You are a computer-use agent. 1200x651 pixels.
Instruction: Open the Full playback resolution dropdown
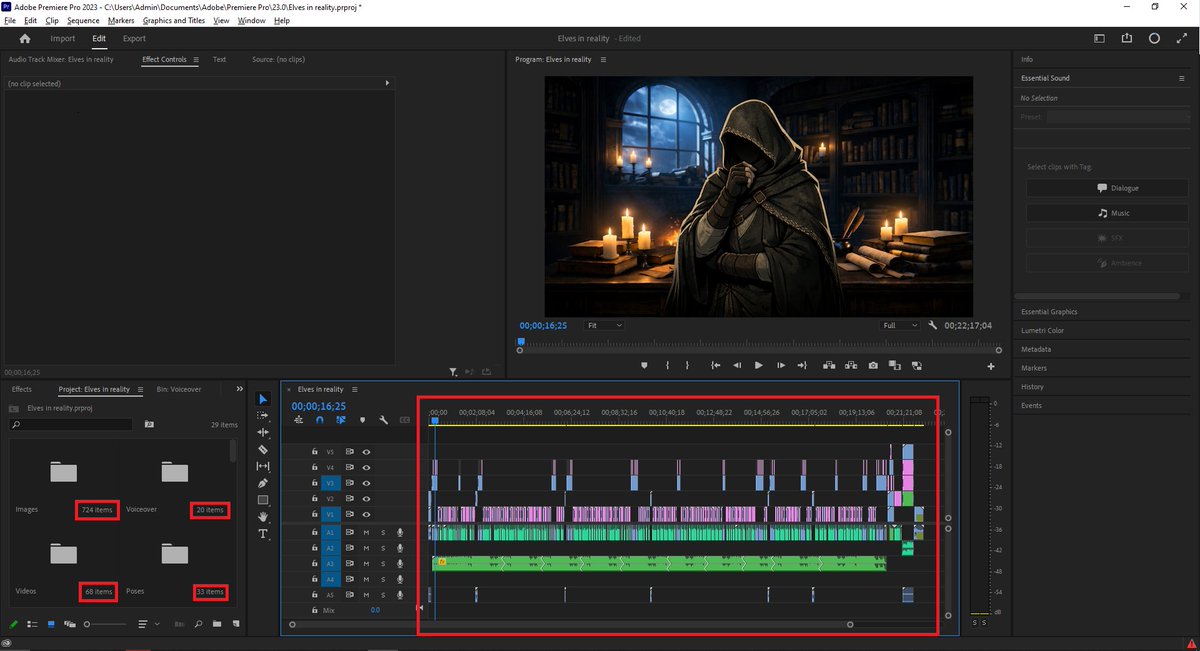[x=900, y=325]
